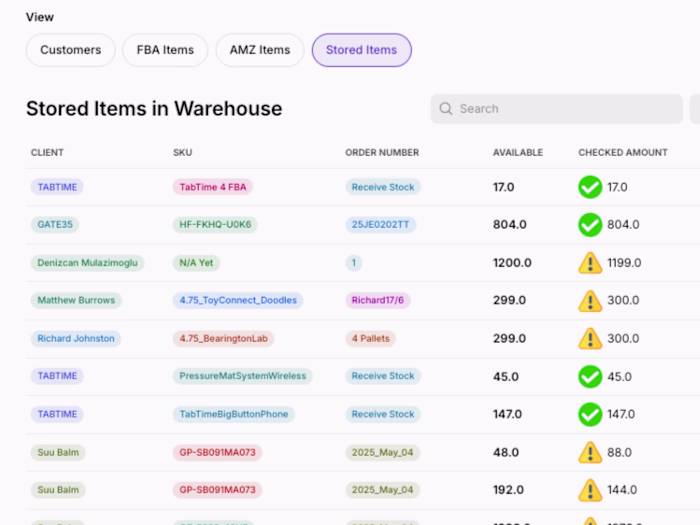Click GP-SB091MA073 SKU in the 192.0 row
This screenshot has width=700, height=525.
point(217,490)
